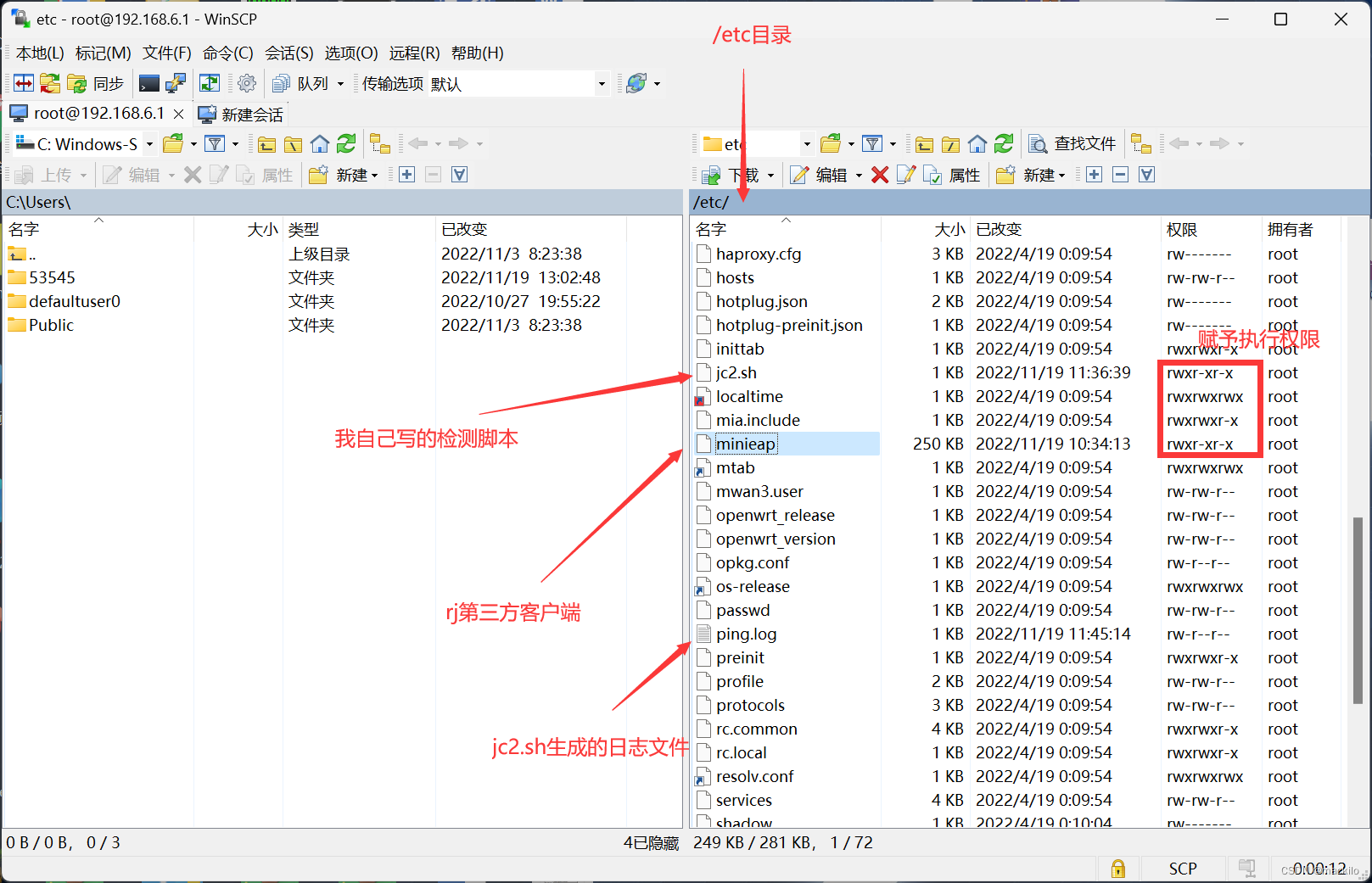
Task: Expand the 下载 download dropdown arrow
Action: point(770,176)
